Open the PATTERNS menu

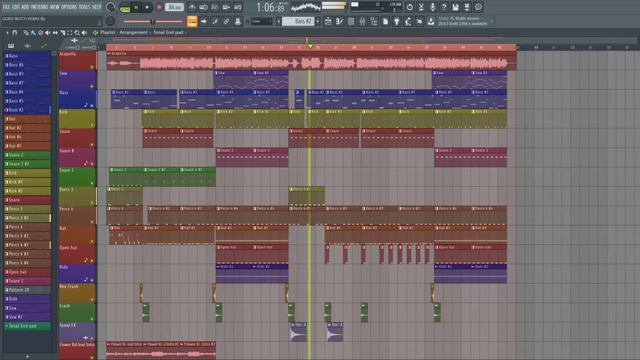(40, 7)
